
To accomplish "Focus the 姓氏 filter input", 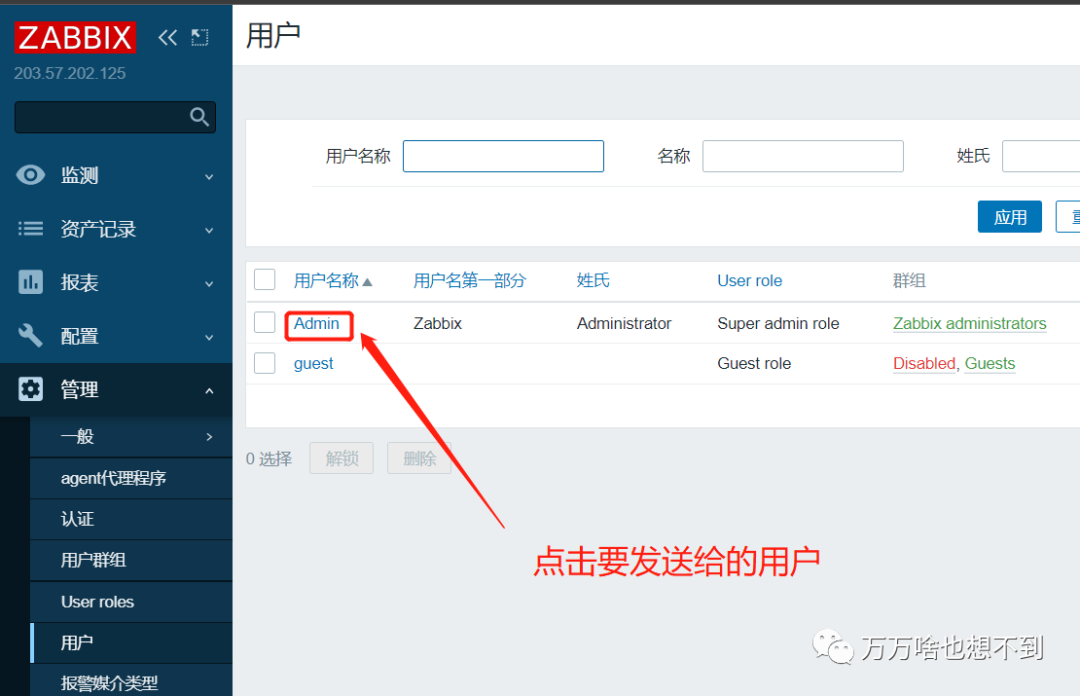I will tap(1041, 156).
